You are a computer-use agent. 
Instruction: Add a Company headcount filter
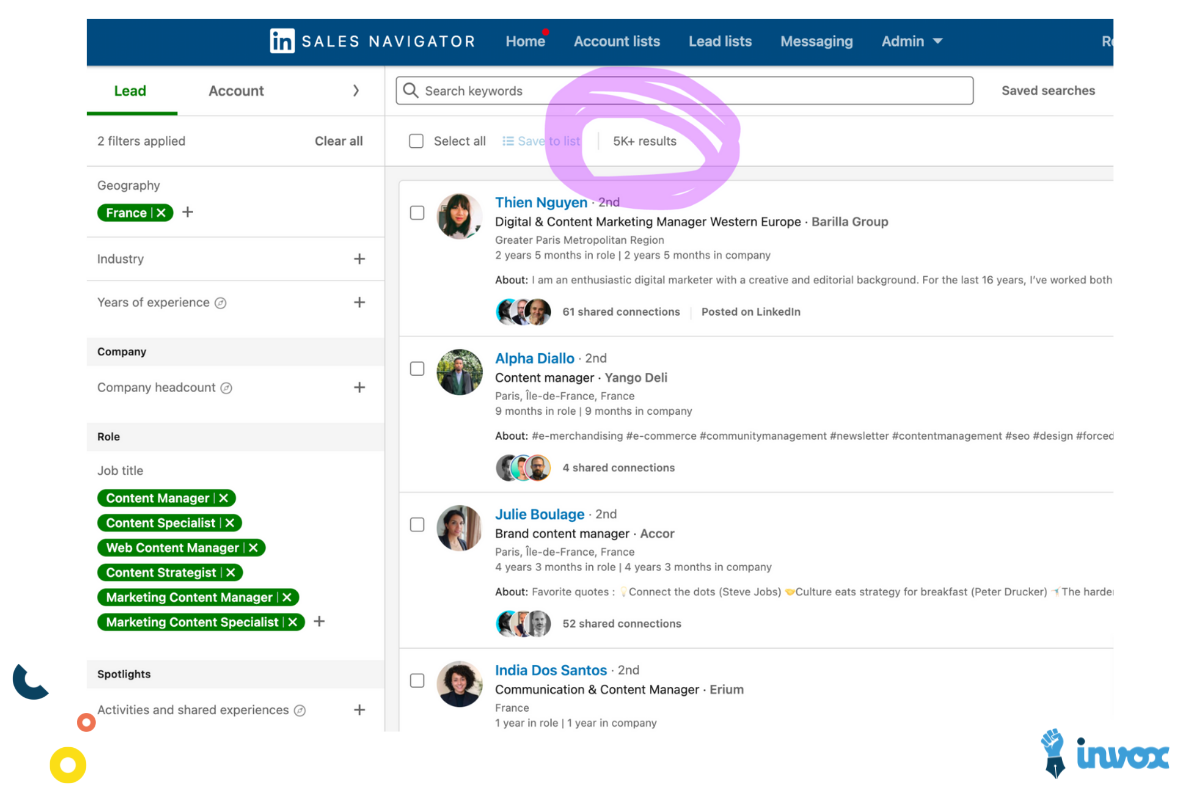pos(359,387)
